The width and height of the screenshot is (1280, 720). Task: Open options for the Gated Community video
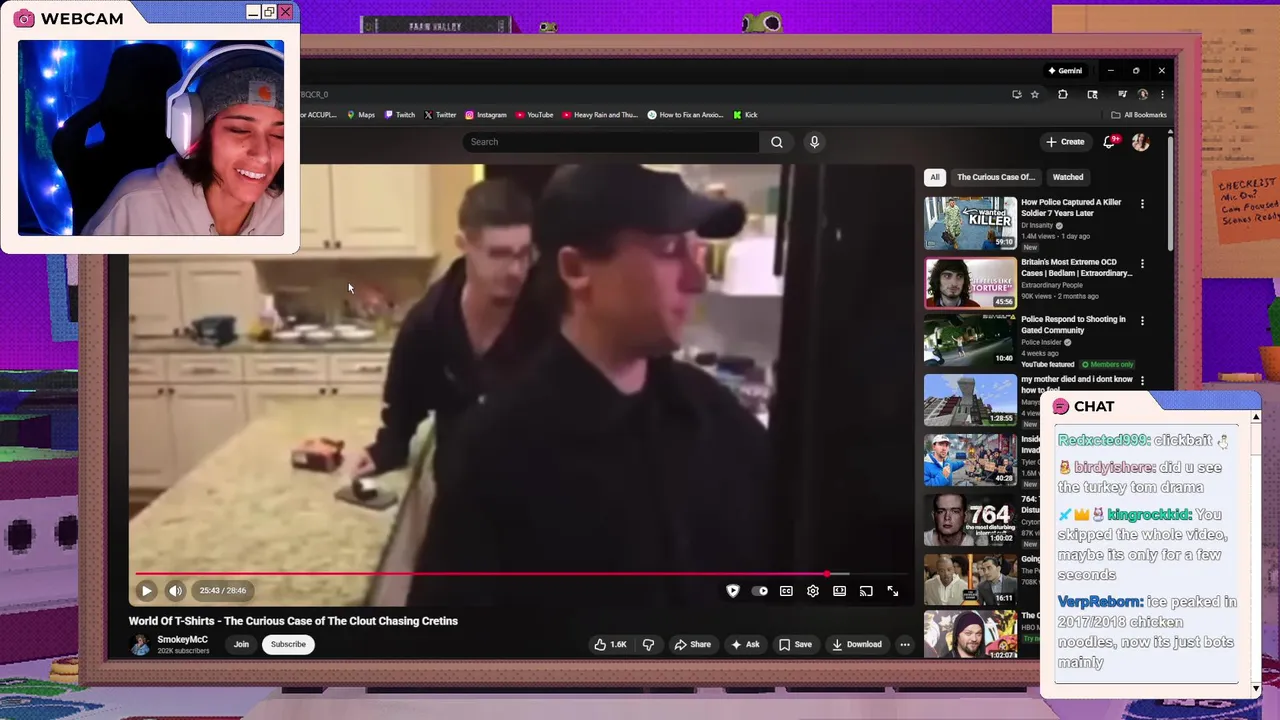1142,321
